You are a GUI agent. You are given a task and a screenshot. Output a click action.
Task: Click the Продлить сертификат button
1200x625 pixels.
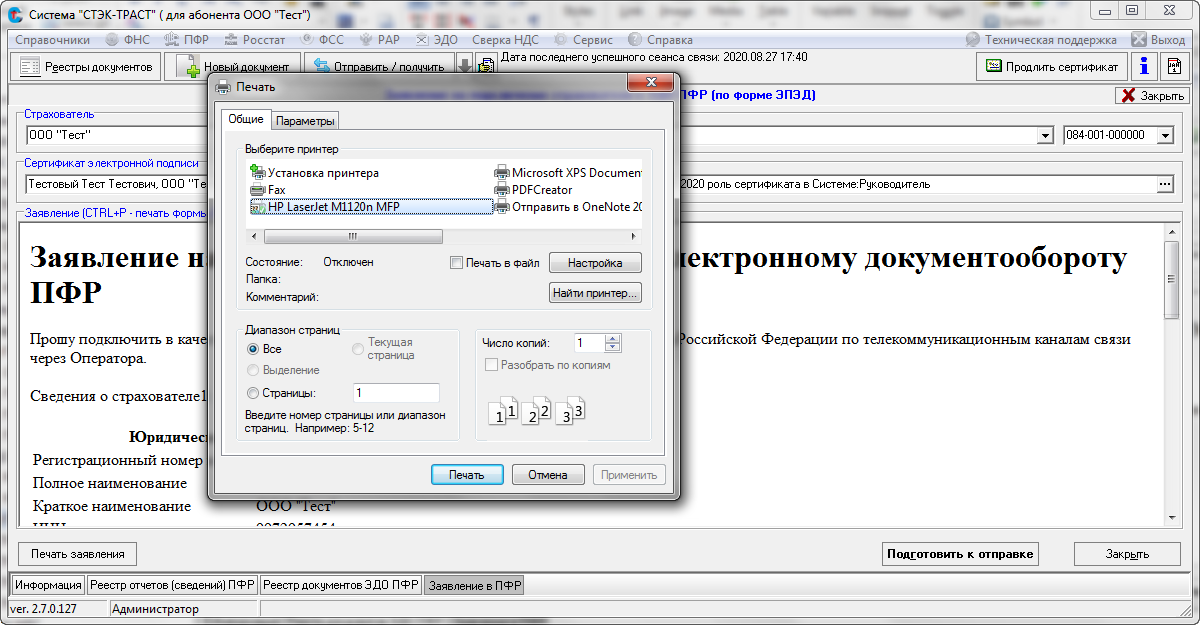(x=1052, y=66)
